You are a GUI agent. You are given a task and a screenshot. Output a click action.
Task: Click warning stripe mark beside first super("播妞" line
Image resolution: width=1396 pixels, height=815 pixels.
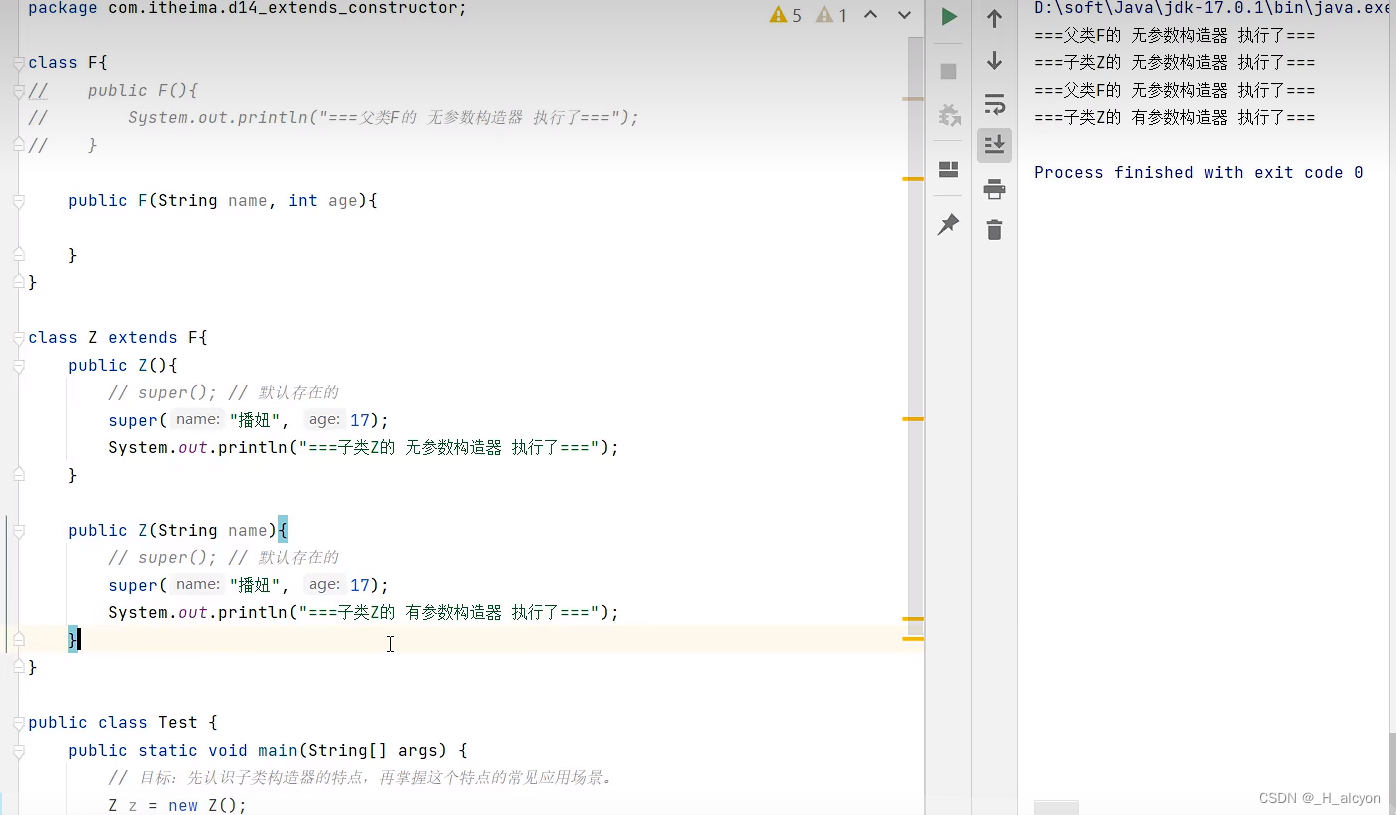click(x=913, y=419)
